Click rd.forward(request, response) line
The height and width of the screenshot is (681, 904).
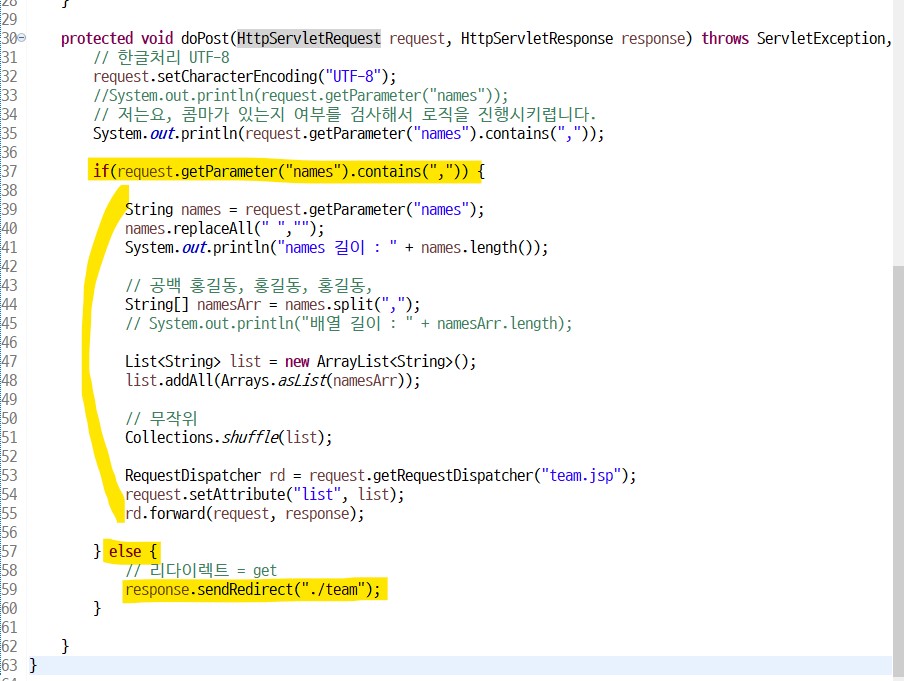pos(244,514)
